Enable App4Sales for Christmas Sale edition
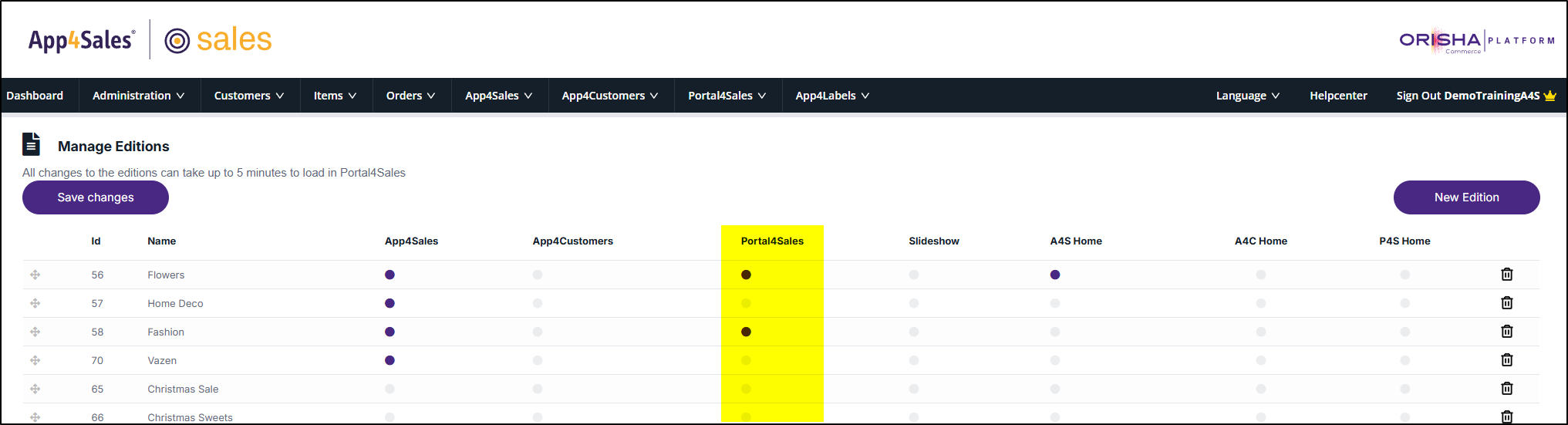This screenshot has width=1568, height=425. [x=389, y=389]
